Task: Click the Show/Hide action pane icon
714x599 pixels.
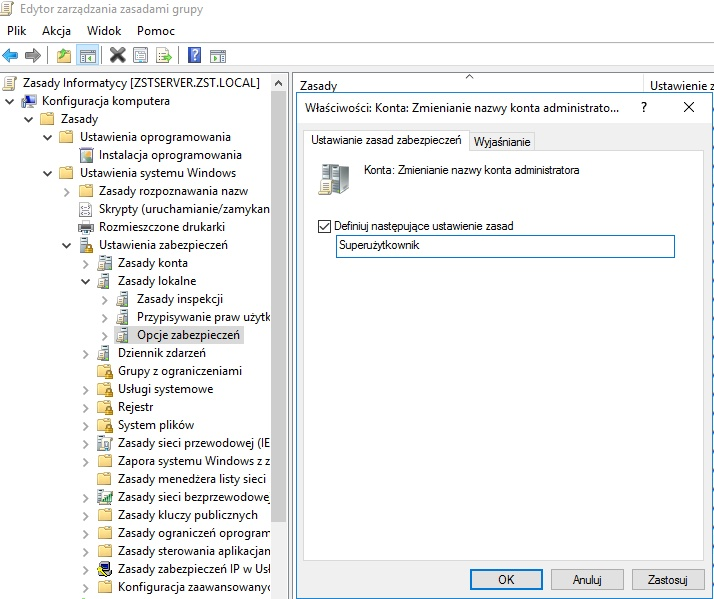Action: coord(217,55)
